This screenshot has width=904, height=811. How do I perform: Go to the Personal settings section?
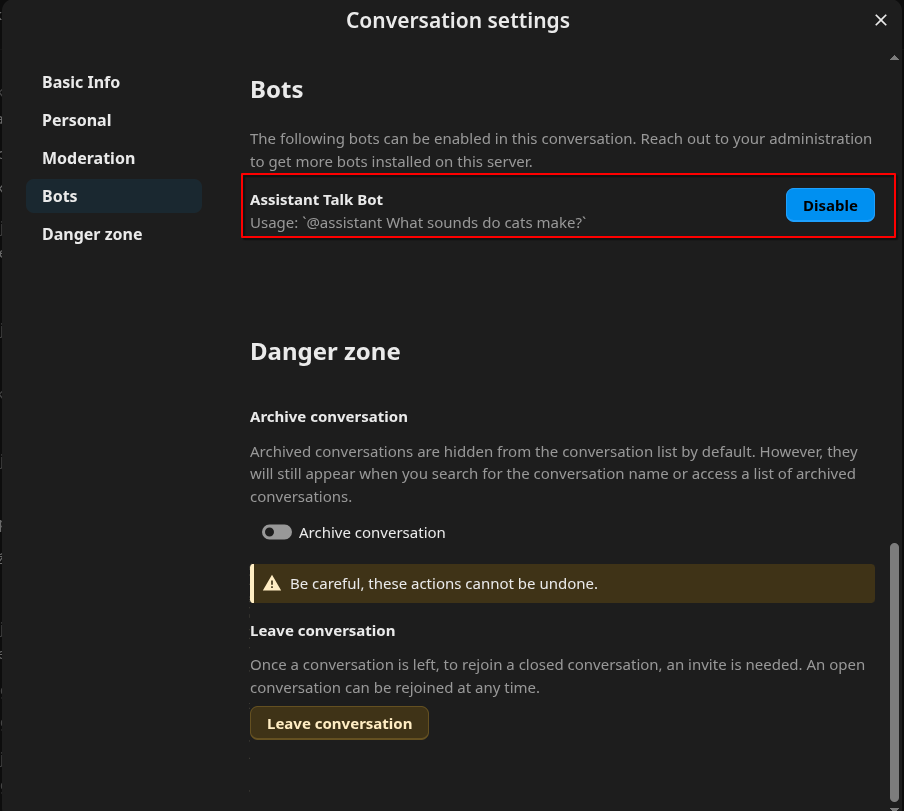tap(77, 120)
